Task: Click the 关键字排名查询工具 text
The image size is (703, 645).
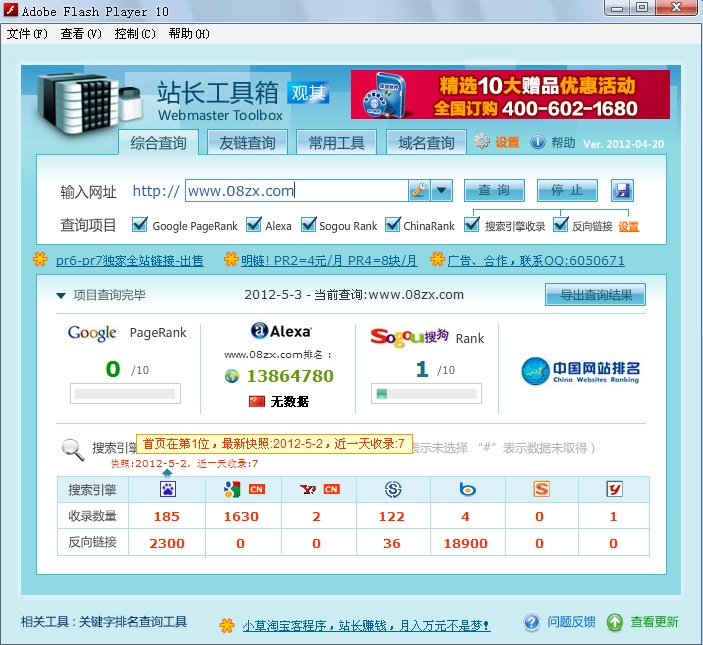Action: (133, 622)
